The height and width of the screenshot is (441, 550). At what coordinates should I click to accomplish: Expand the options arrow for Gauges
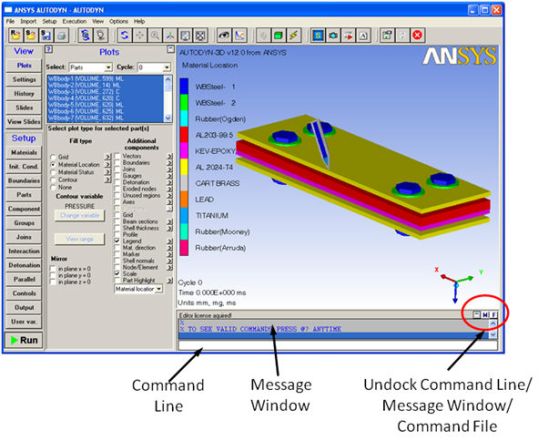[x=170, y=176]
